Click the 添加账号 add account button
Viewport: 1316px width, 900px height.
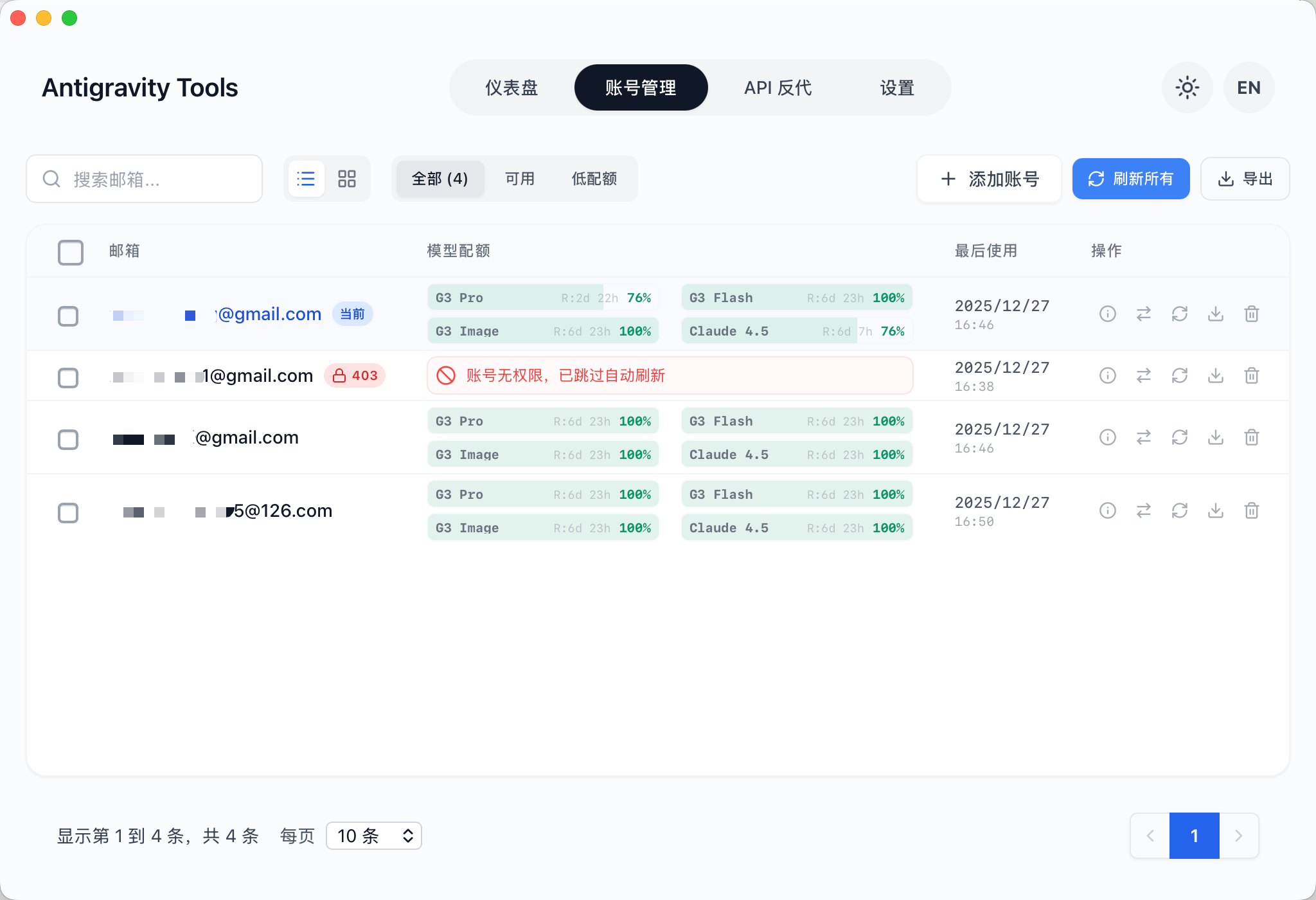(989, 179)
